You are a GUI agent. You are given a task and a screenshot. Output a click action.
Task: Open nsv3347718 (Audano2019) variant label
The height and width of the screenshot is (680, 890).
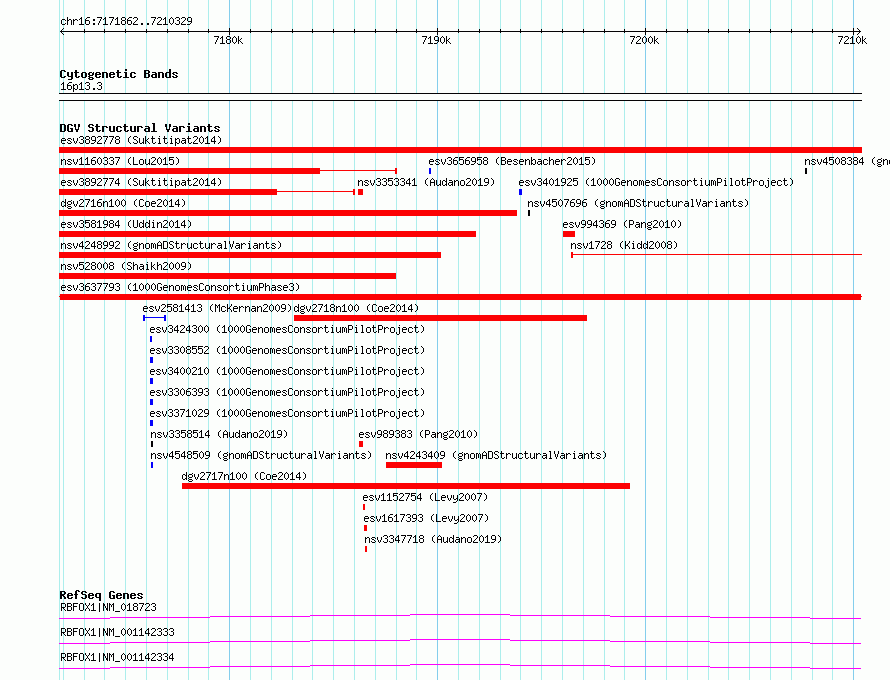(x=433, y=539)
